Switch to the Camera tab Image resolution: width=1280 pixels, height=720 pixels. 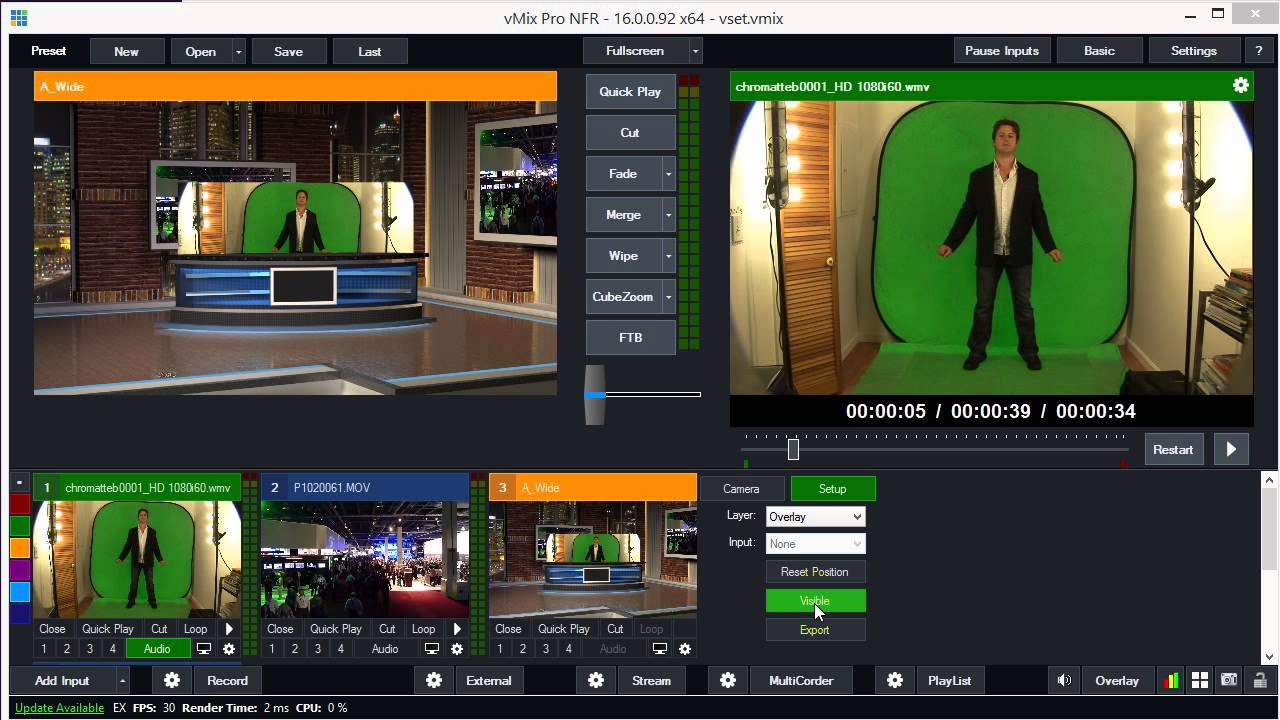point(741,489)
